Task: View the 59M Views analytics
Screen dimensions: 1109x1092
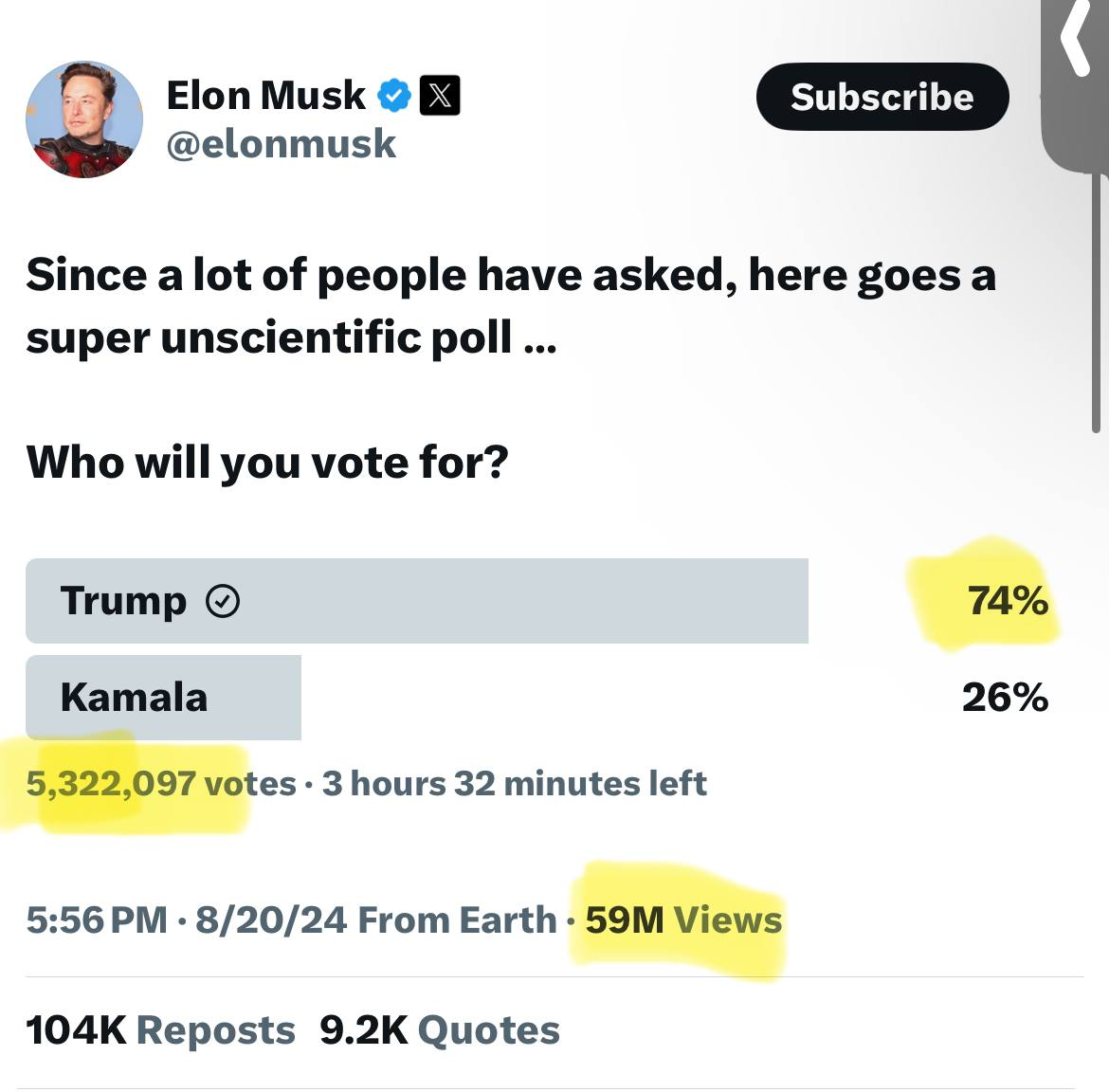Action: (683, 920)
